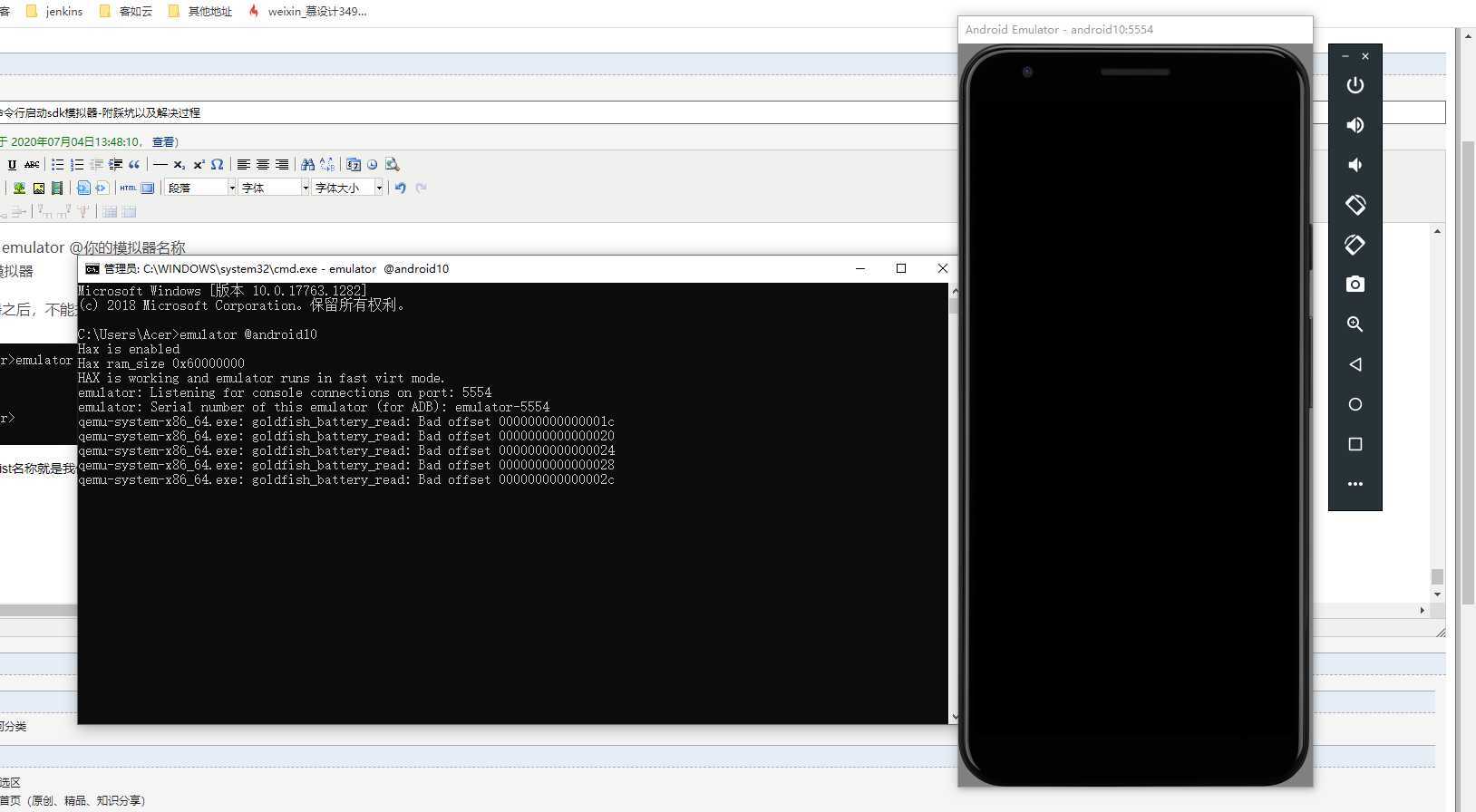This screenshot has height=812, width=1476.
Task: Click the undo arrow in editor toolbar
Action: click(400, 188)
